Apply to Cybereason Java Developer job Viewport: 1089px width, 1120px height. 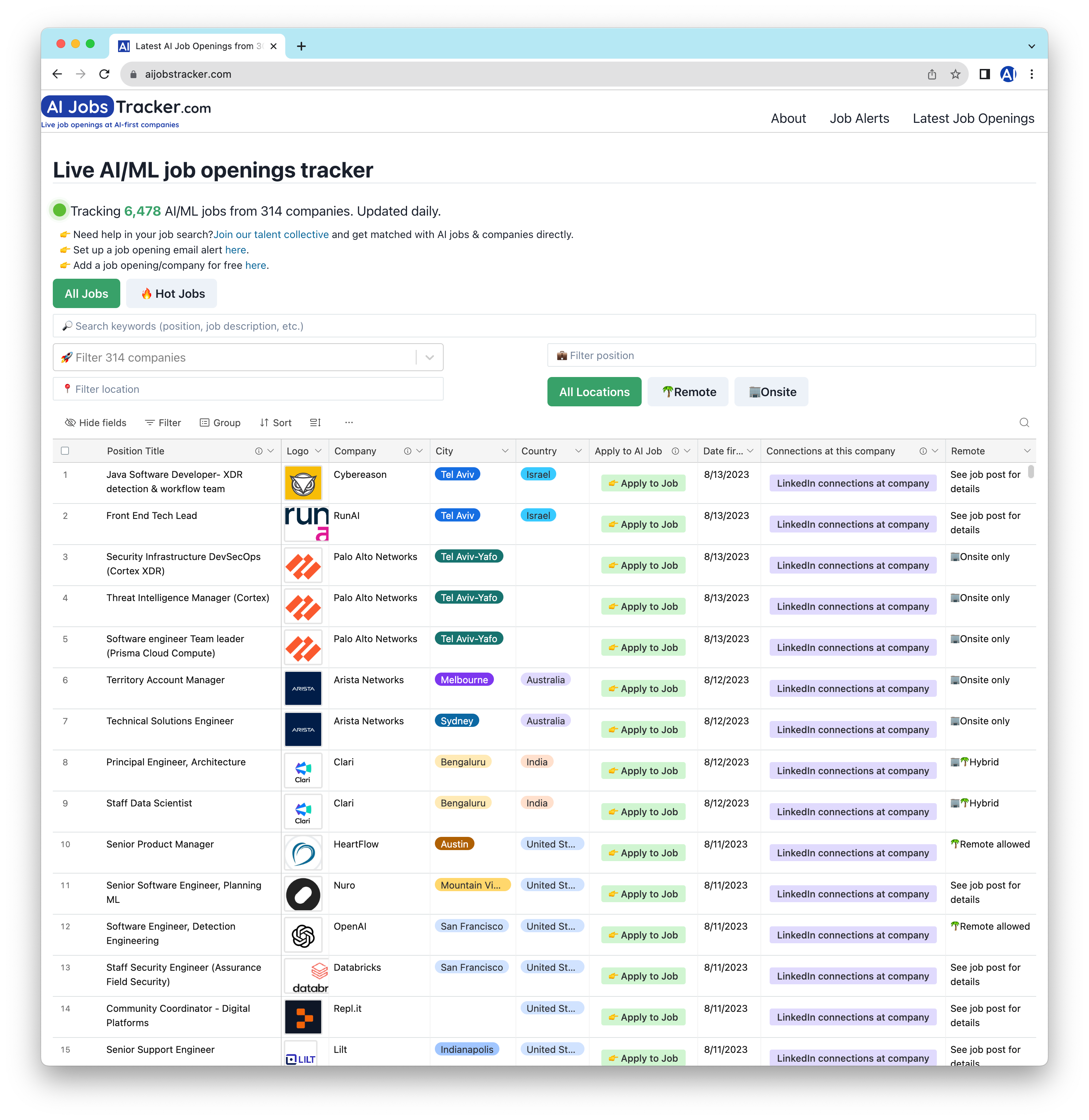coord(643,483)
